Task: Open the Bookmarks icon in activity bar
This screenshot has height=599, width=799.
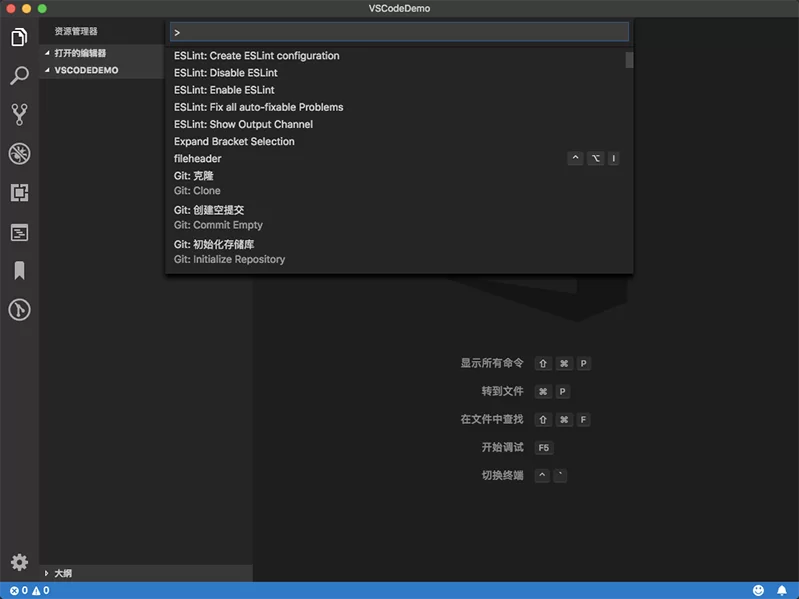Action: tap(19, 270)
